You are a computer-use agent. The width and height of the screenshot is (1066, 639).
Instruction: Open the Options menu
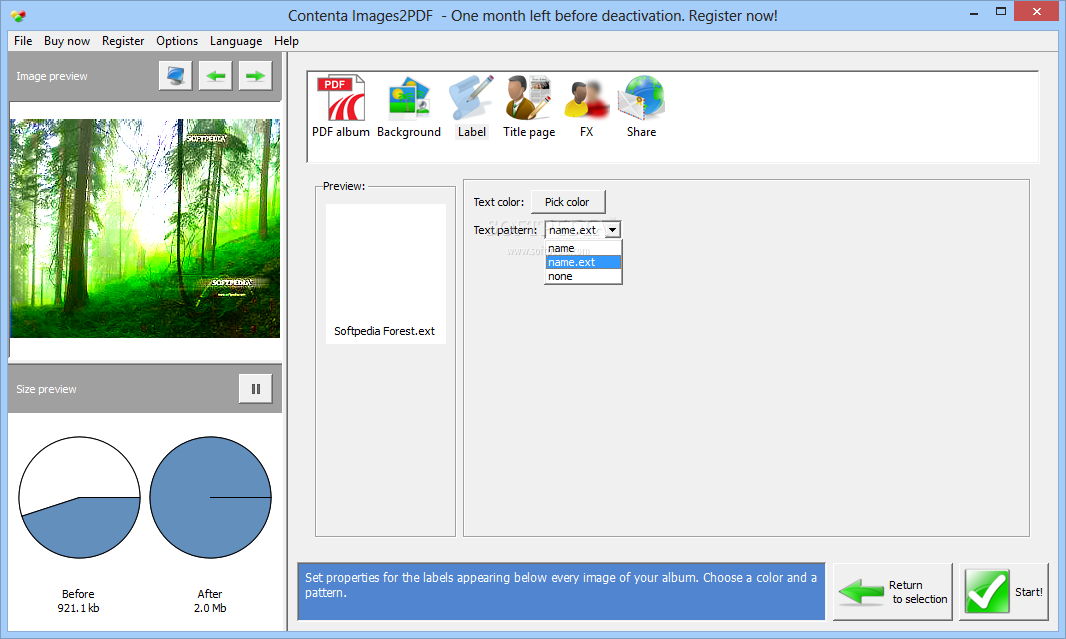coord(177,41)
